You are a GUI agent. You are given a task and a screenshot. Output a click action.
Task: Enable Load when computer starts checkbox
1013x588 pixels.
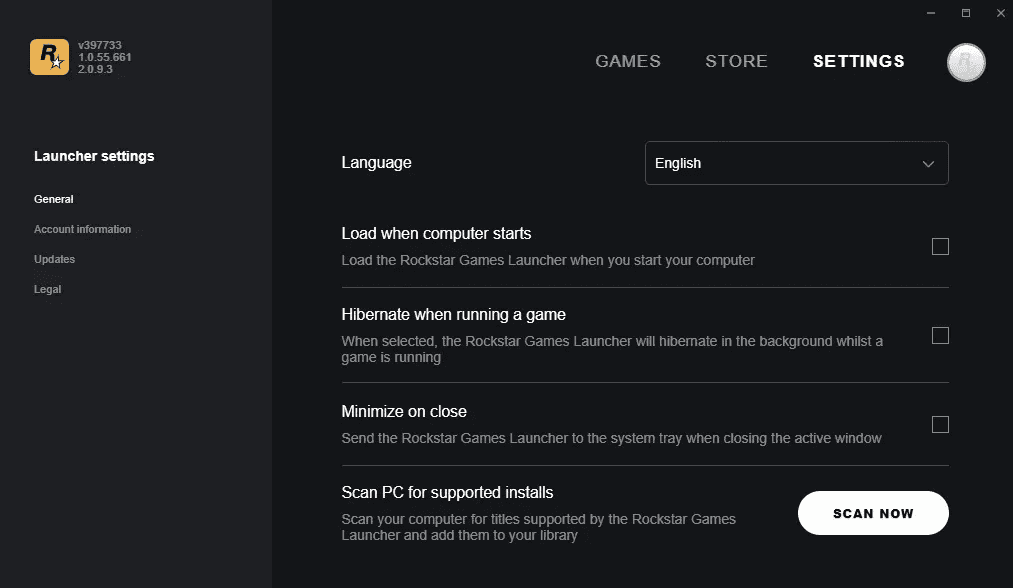coord(940,246)
